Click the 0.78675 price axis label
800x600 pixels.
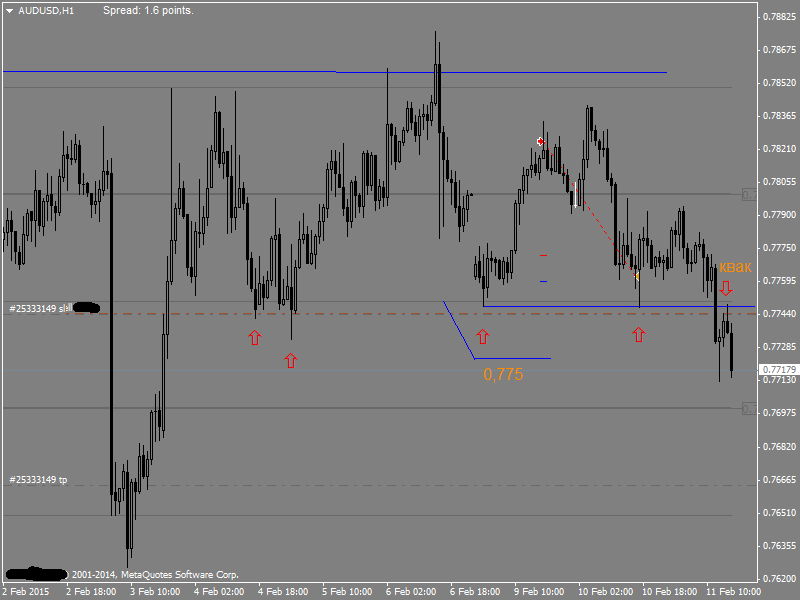point(779,50)
